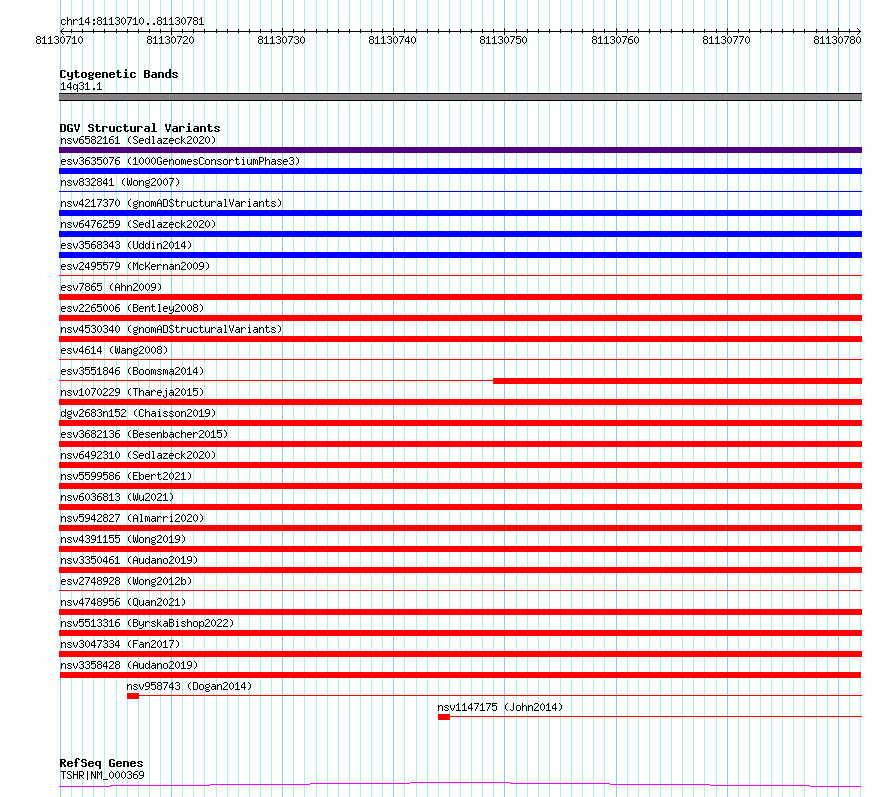Open variant esv3635076 (1000GenomesConsortiumPhase3)
This screenshot has width=890, height=797.
coord(180,161)
